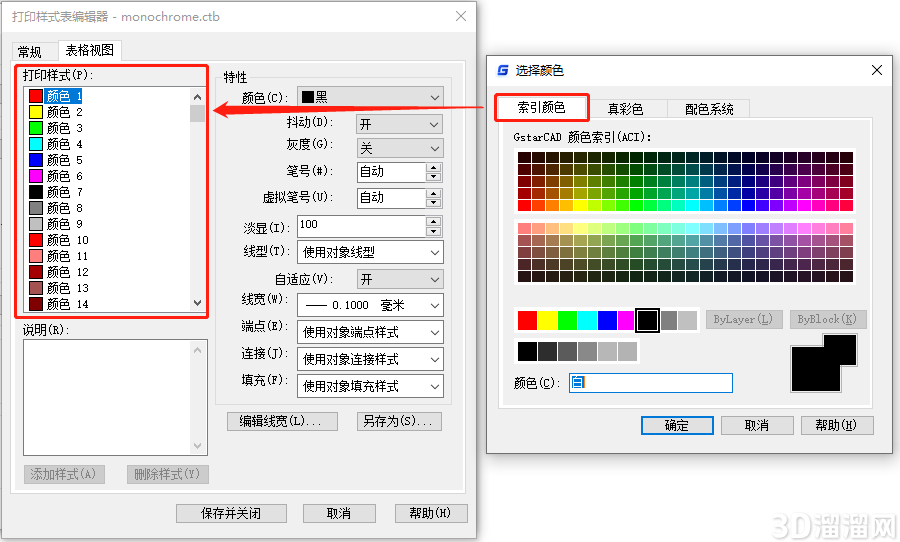Click 保存并关闭 button
This screenshot has height=542, width=900.
click(x=231, y=513)
